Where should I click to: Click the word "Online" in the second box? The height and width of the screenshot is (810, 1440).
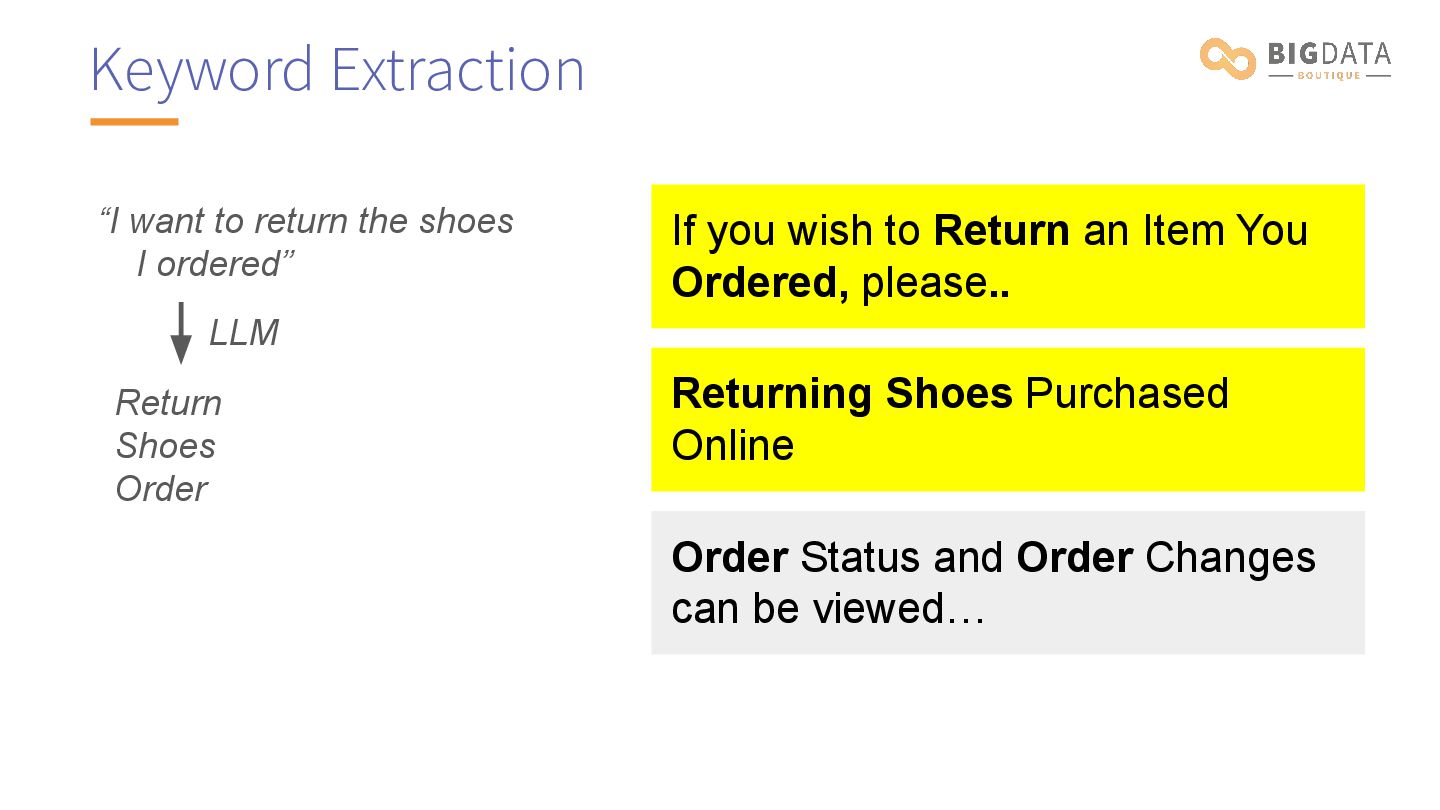pyautogui.click(x=732, y=445)
